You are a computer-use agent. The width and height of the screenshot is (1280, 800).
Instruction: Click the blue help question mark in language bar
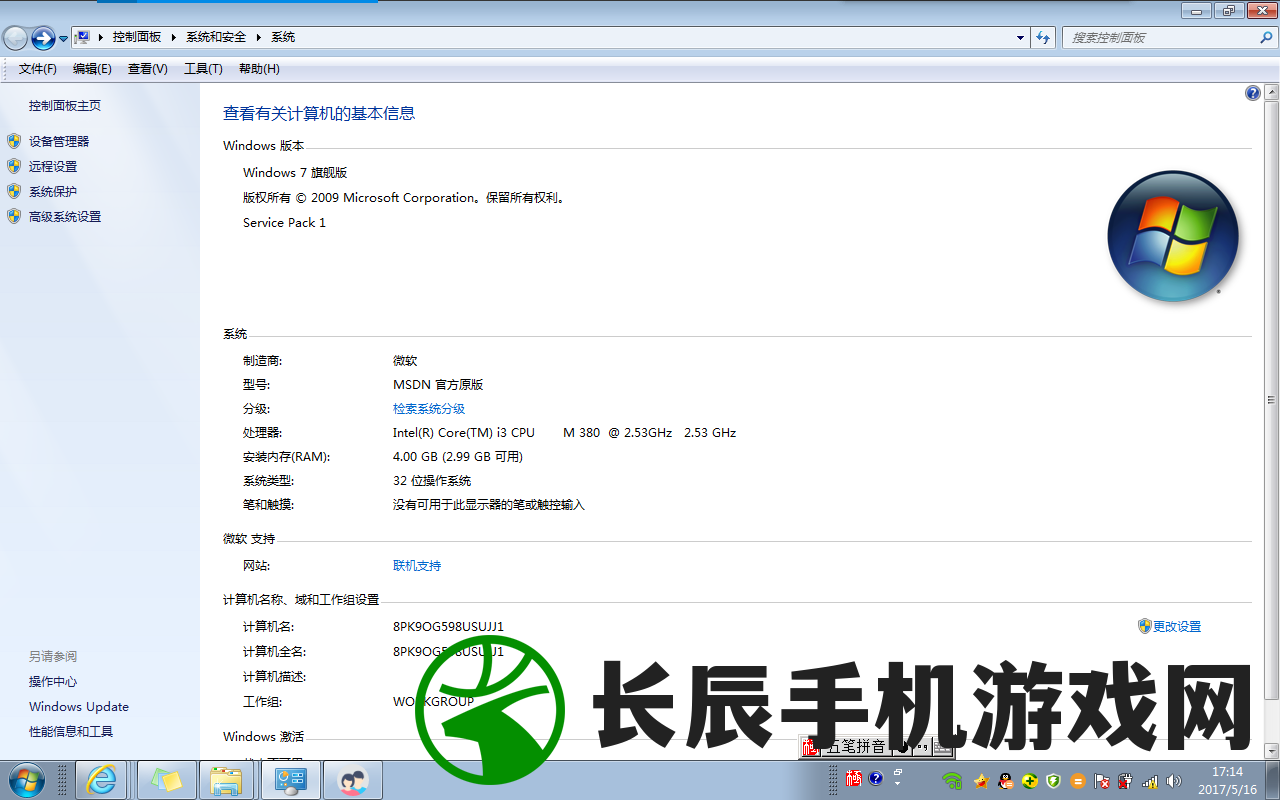click(876, 778)
